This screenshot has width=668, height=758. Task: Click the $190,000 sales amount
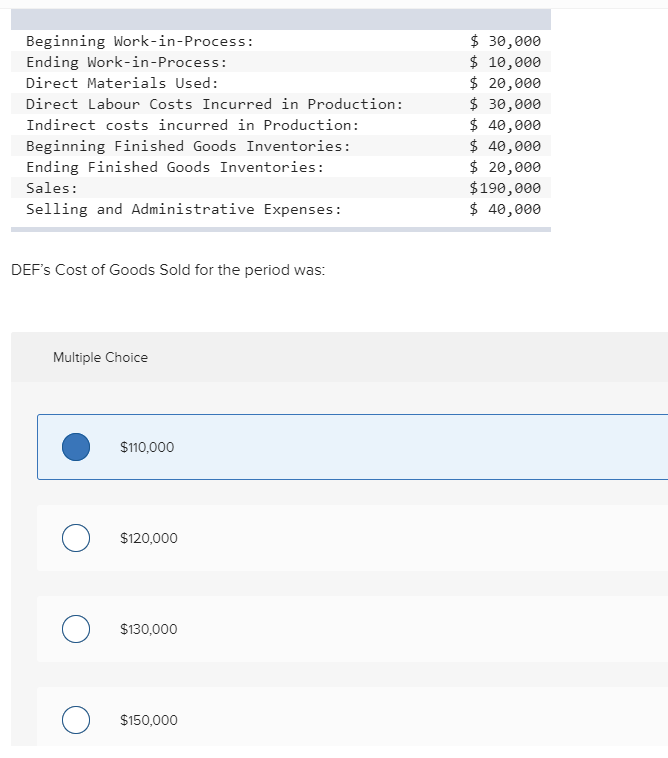505,188
